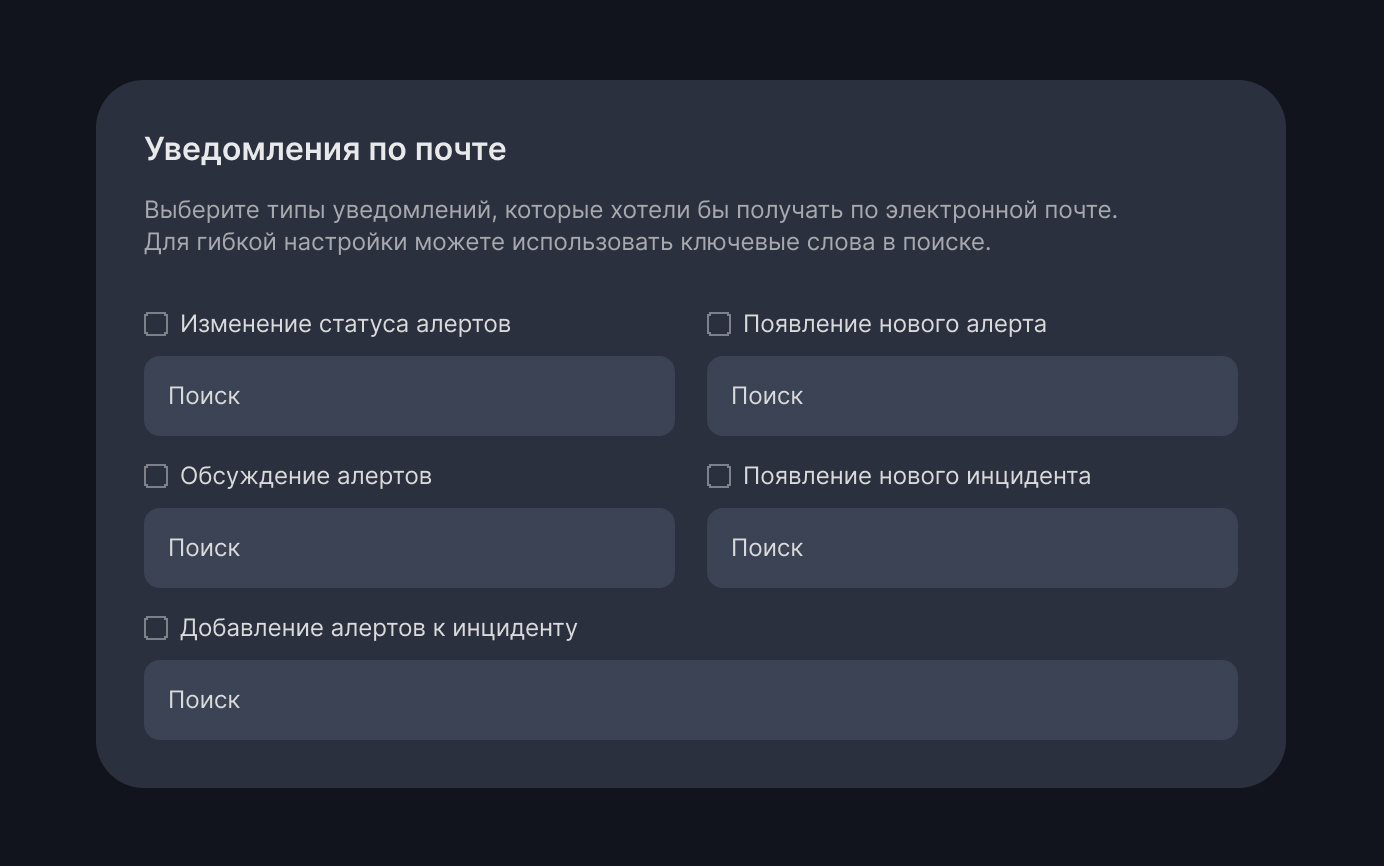Click the wide search field at the bottom
This screenshot has height=866, width=1384.
[x=691, y=700]
